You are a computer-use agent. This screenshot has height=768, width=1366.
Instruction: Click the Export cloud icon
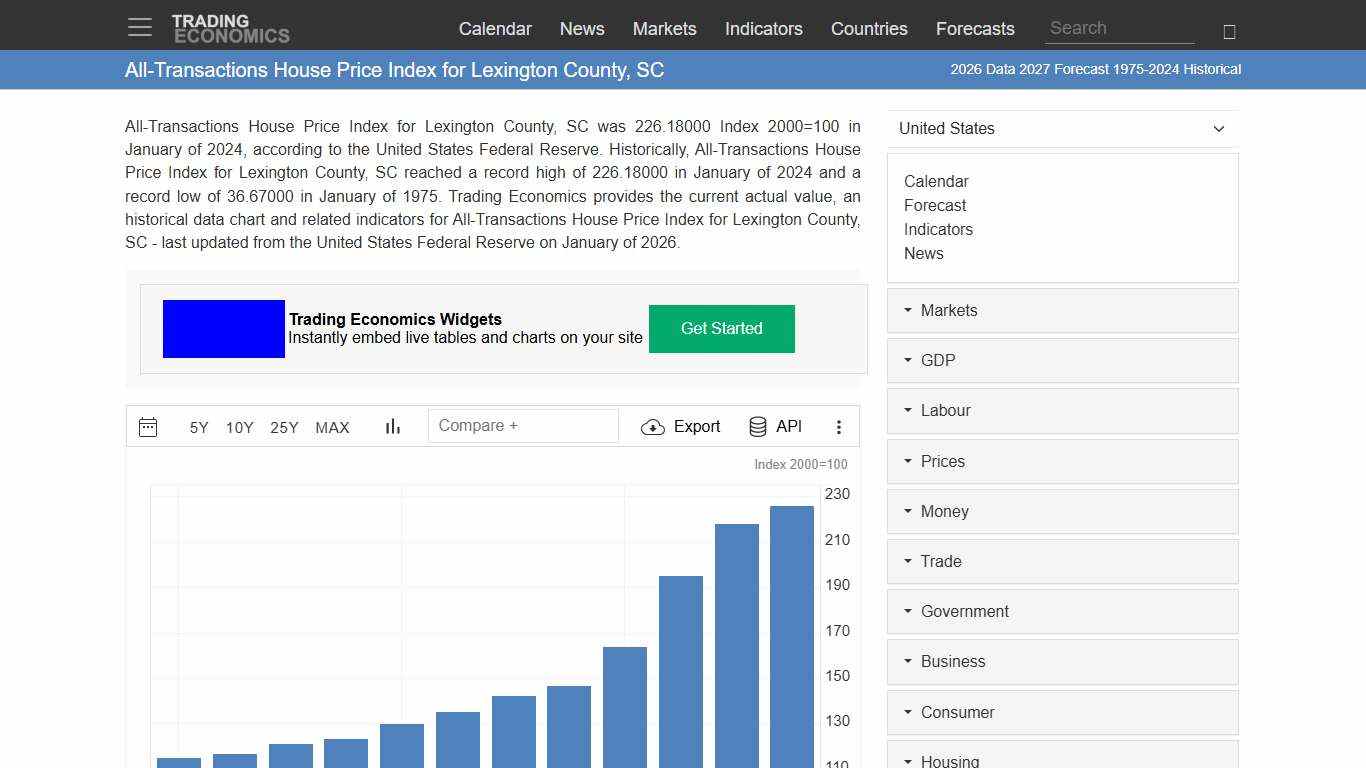pyautogui.click(x=653, y=427)
